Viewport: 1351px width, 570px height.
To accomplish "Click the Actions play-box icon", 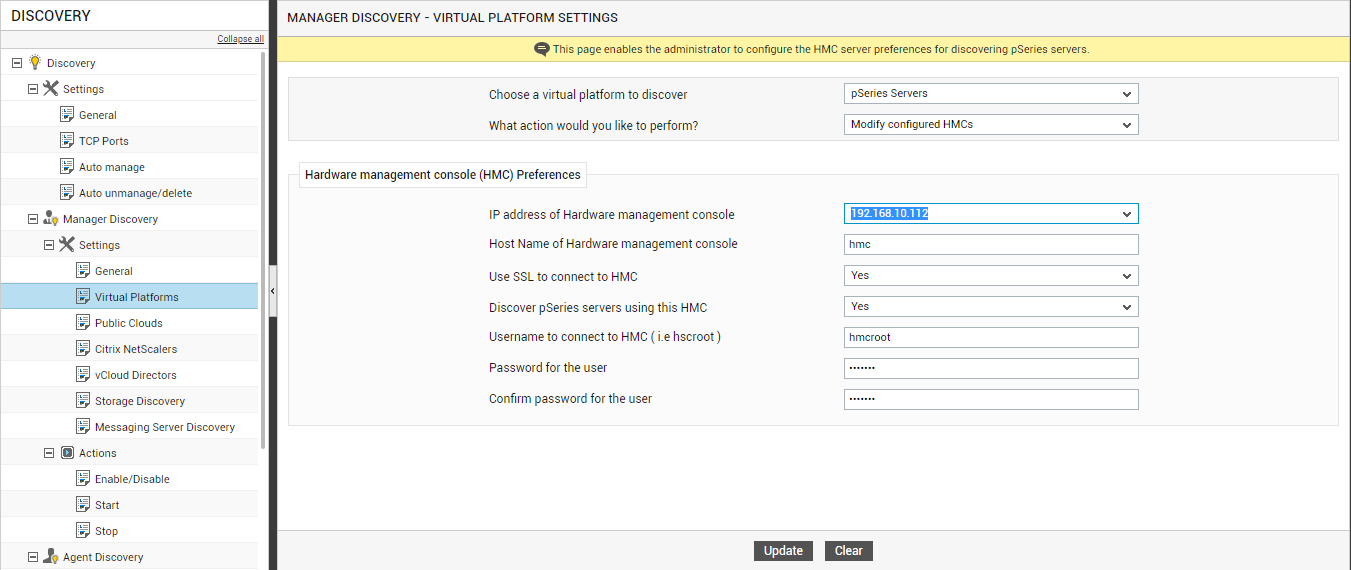I will (x=67, y=452).
